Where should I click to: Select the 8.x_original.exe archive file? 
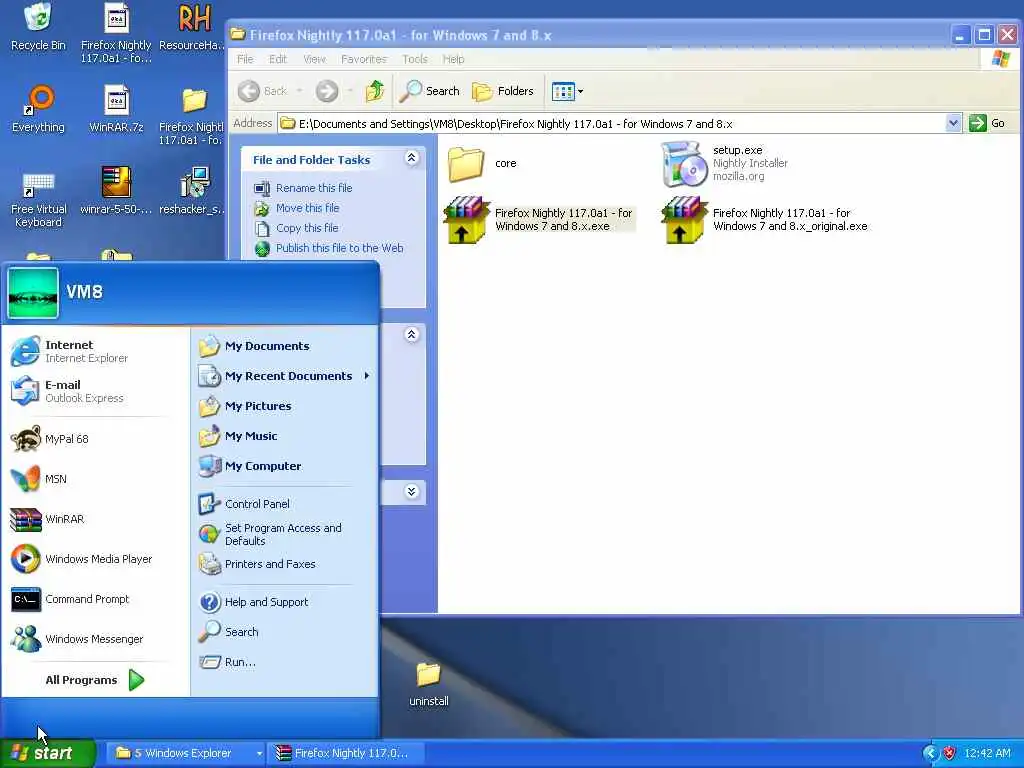click(765, 219)
